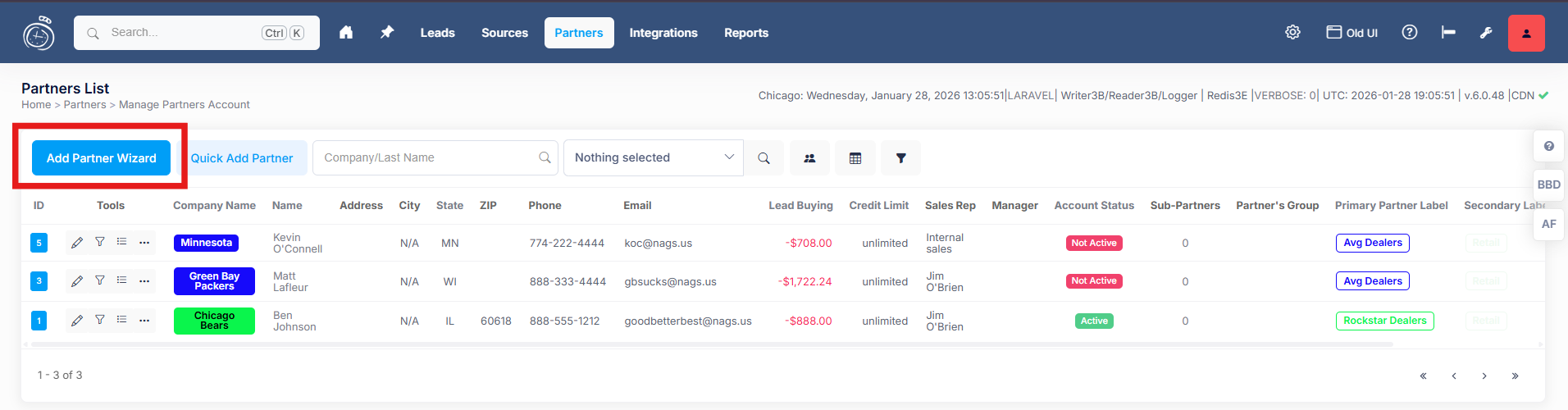1568x410 pixels.
Task: Click the wrench tools icon
Action: coord(1486,33)
